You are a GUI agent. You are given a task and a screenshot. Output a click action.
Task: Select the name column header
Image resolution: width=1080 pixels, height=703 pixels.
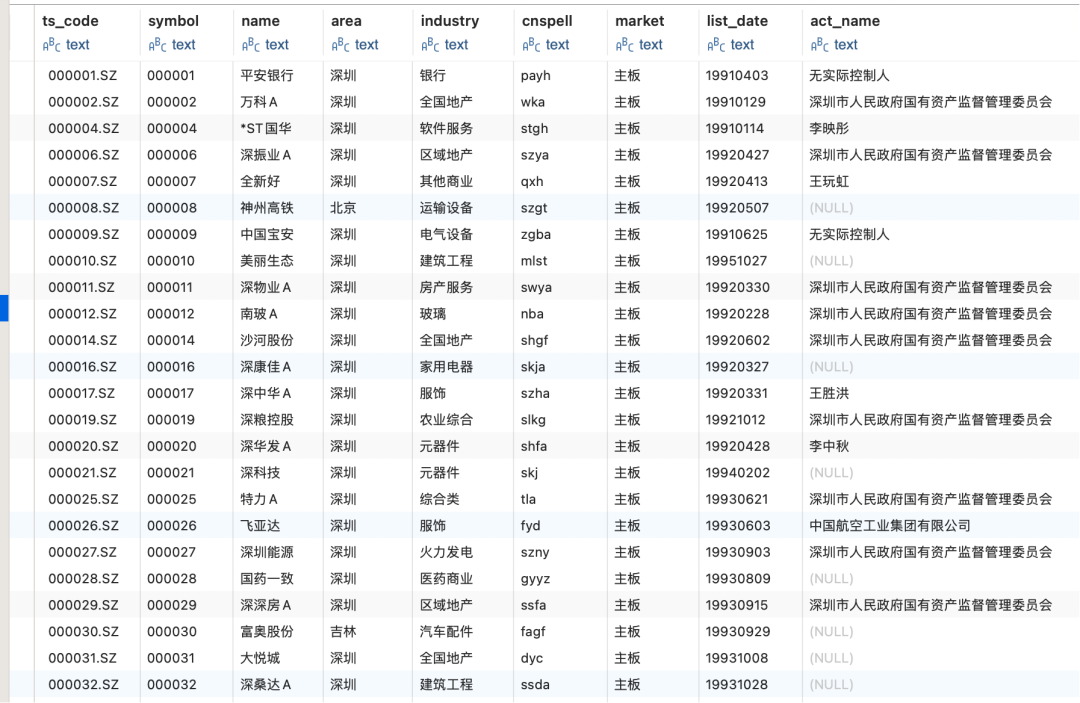(260, 21)
